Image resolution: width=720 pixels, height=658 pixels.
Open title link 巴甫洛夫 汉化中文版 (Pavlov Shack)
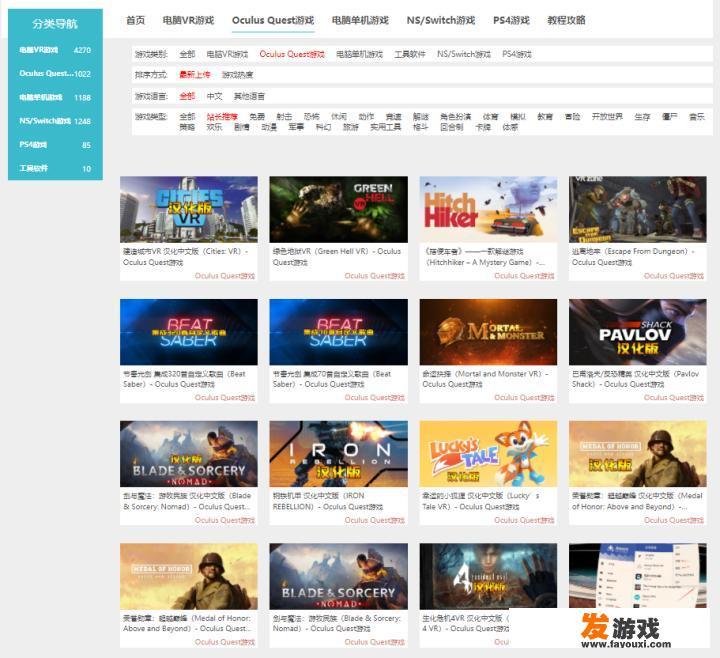tap(636, 379)
